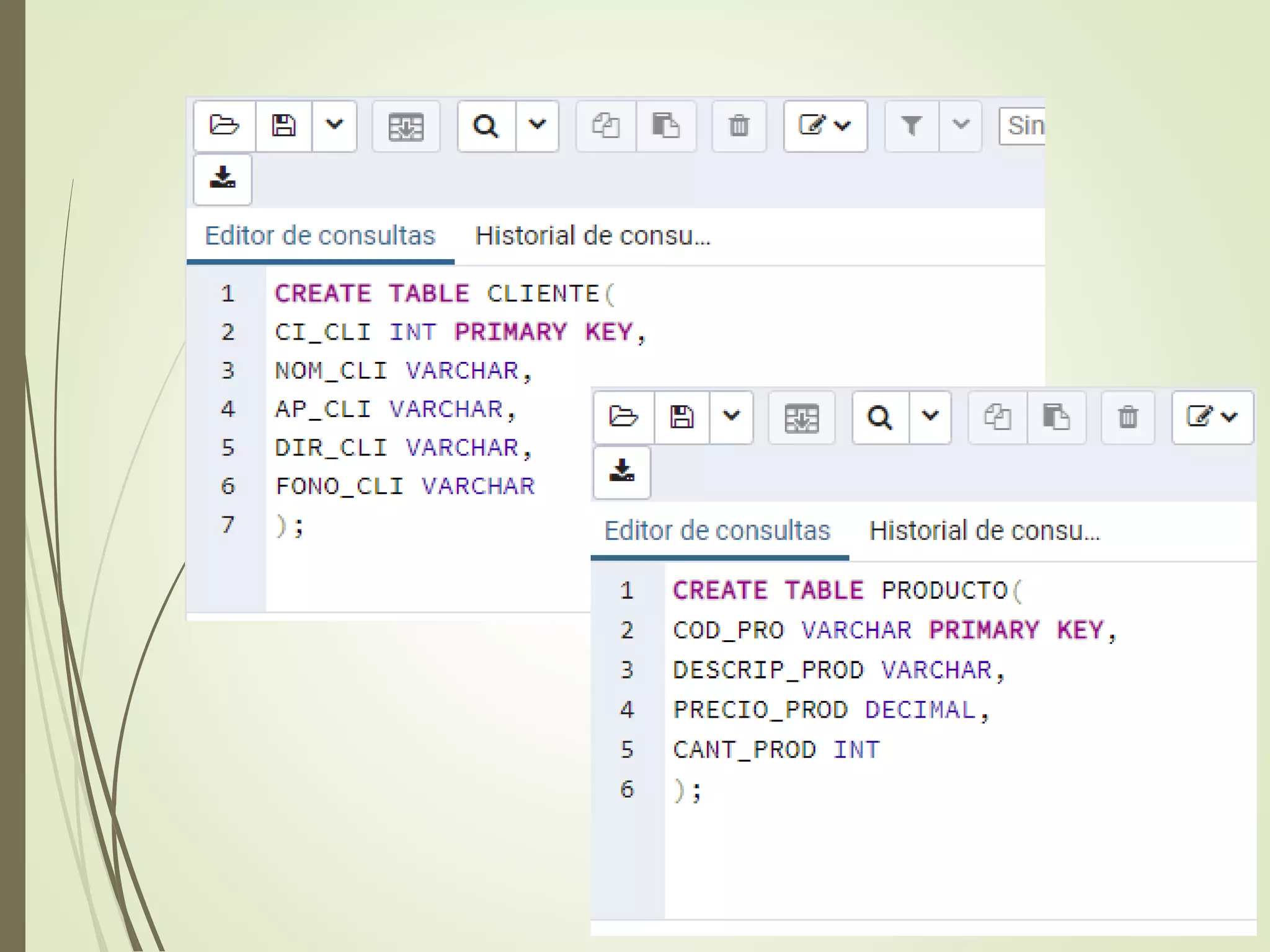The height and width of the screenshot is (952, 1270).
Task: Open edit dropdown in PRODUCTO editor toolbar
Action: click(x=1212, y=417)
